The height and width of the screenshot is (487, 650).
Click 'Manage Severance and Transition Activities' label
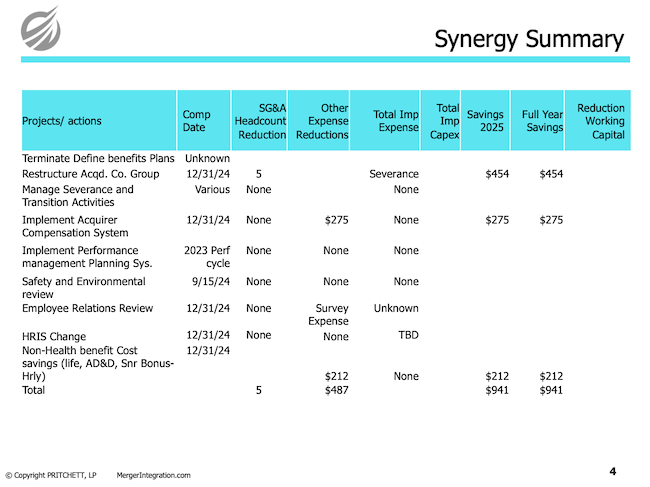(78, 196)
